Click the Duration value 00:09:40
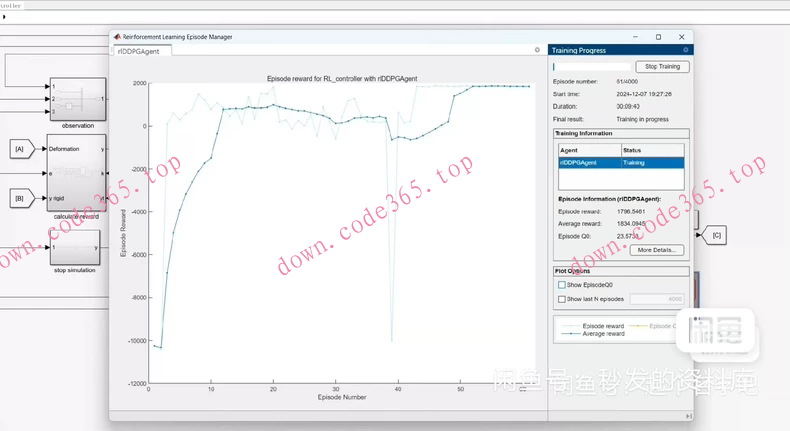Screen dimensions: 790x431 628,107
